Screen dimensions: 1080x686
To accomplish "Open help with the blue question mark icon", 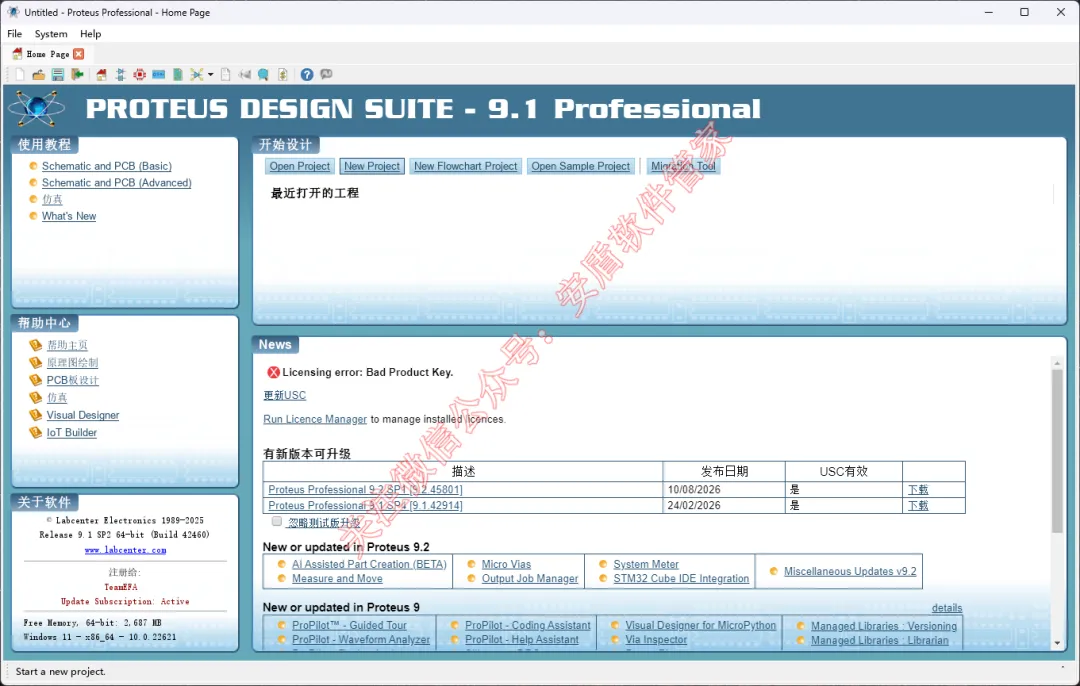I will (x=307, y=74).
